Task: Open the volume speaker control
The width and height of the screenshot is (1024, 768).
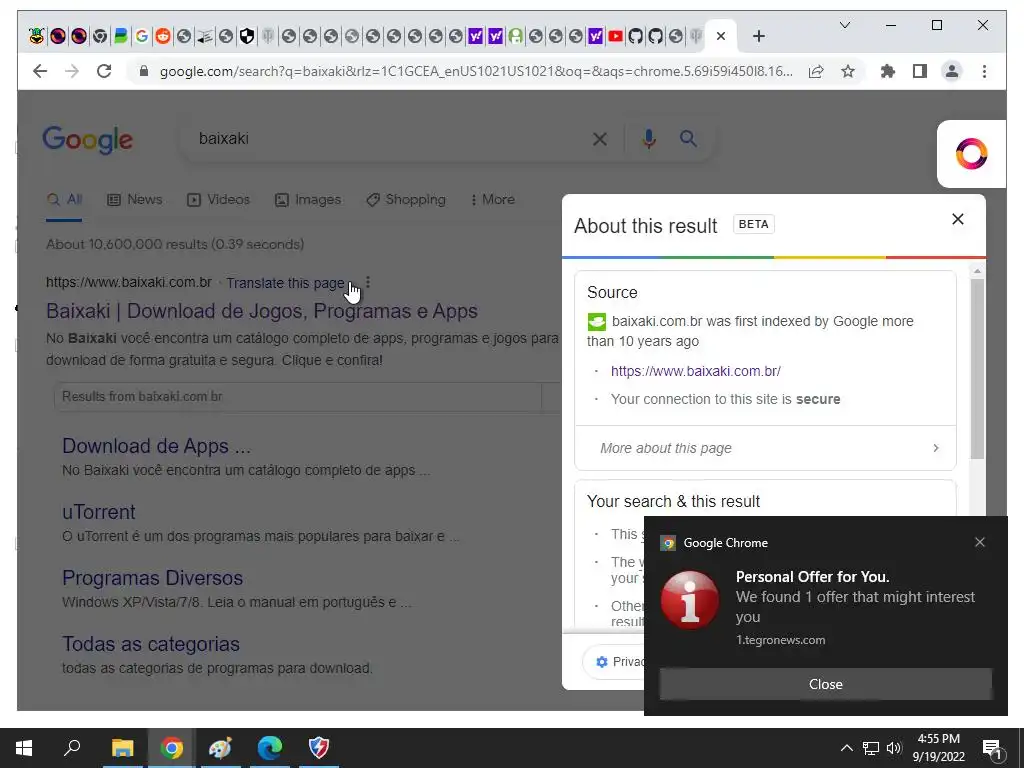Action: pos(894,748)
